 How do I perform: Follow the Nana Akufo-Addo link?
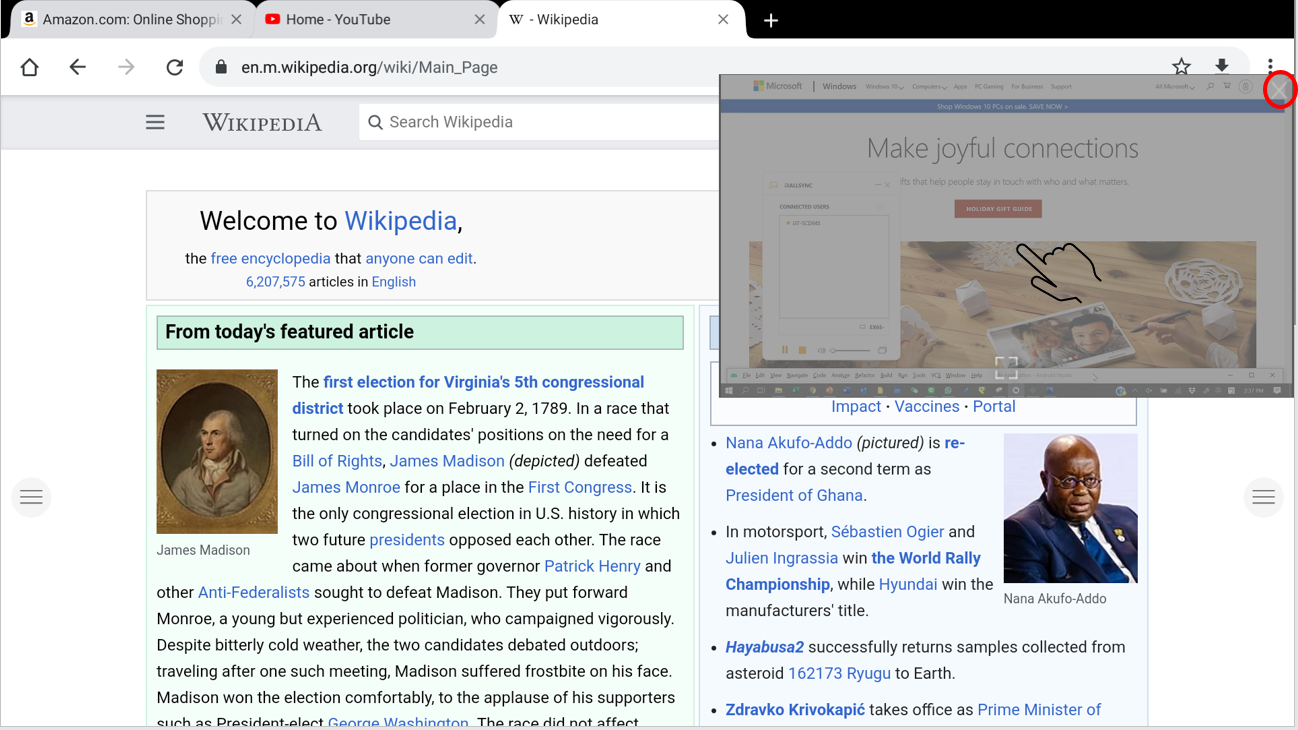pyautogui.click(x=789, y=443)
